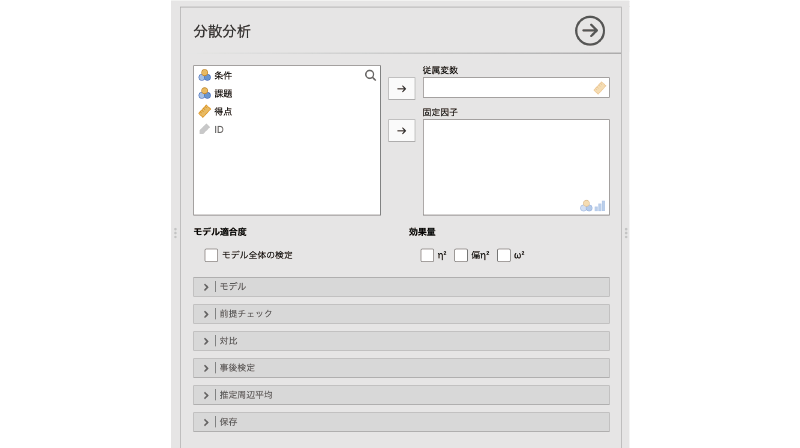
Task: Show the 推定周辺平均 options
Action: tap(401, 395)
